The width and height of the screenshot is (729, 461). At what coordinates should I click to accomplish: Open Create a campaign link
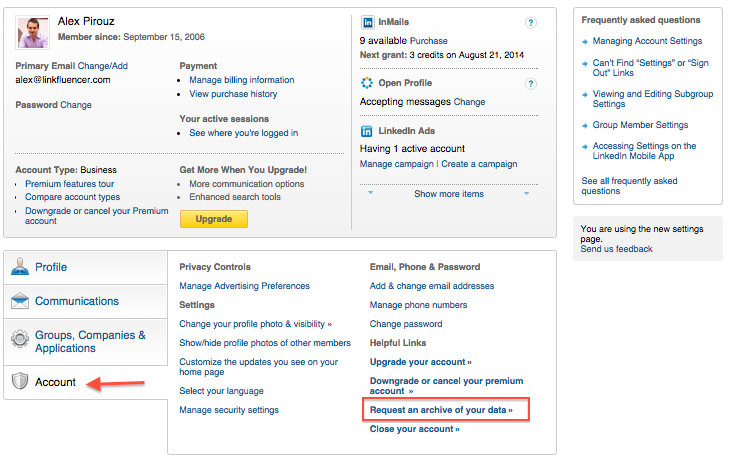click(479, 164)
